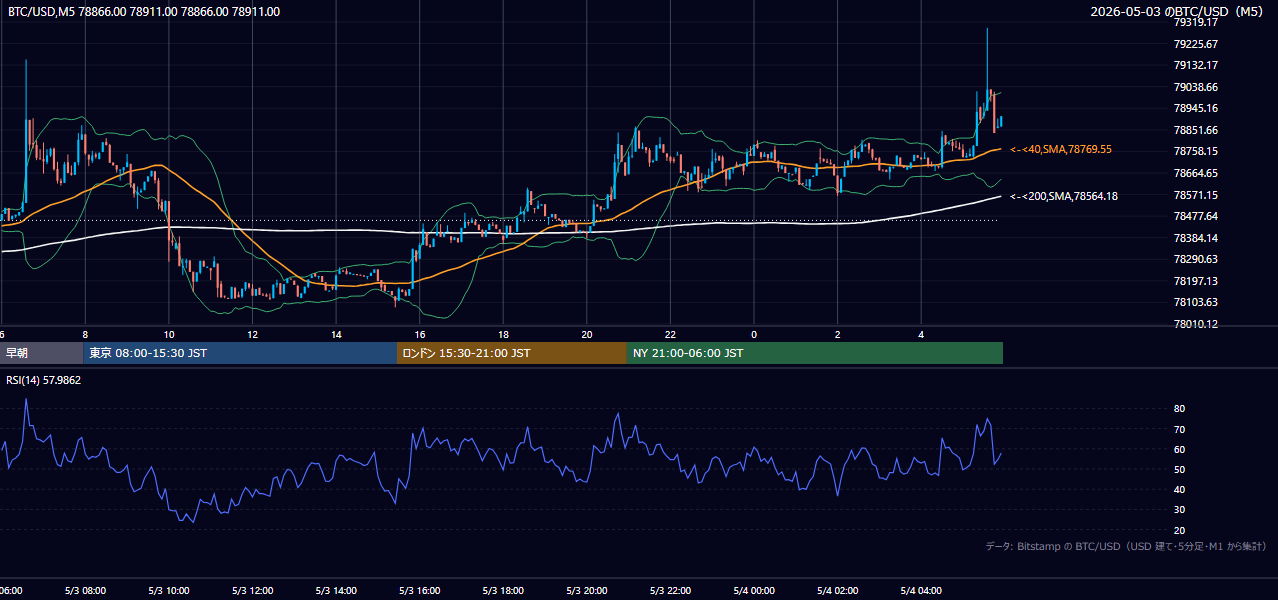This screenshot has width=1278, height=600.
Task: Click the date axis label 5/3 16:00
Action: pos(420,591)
